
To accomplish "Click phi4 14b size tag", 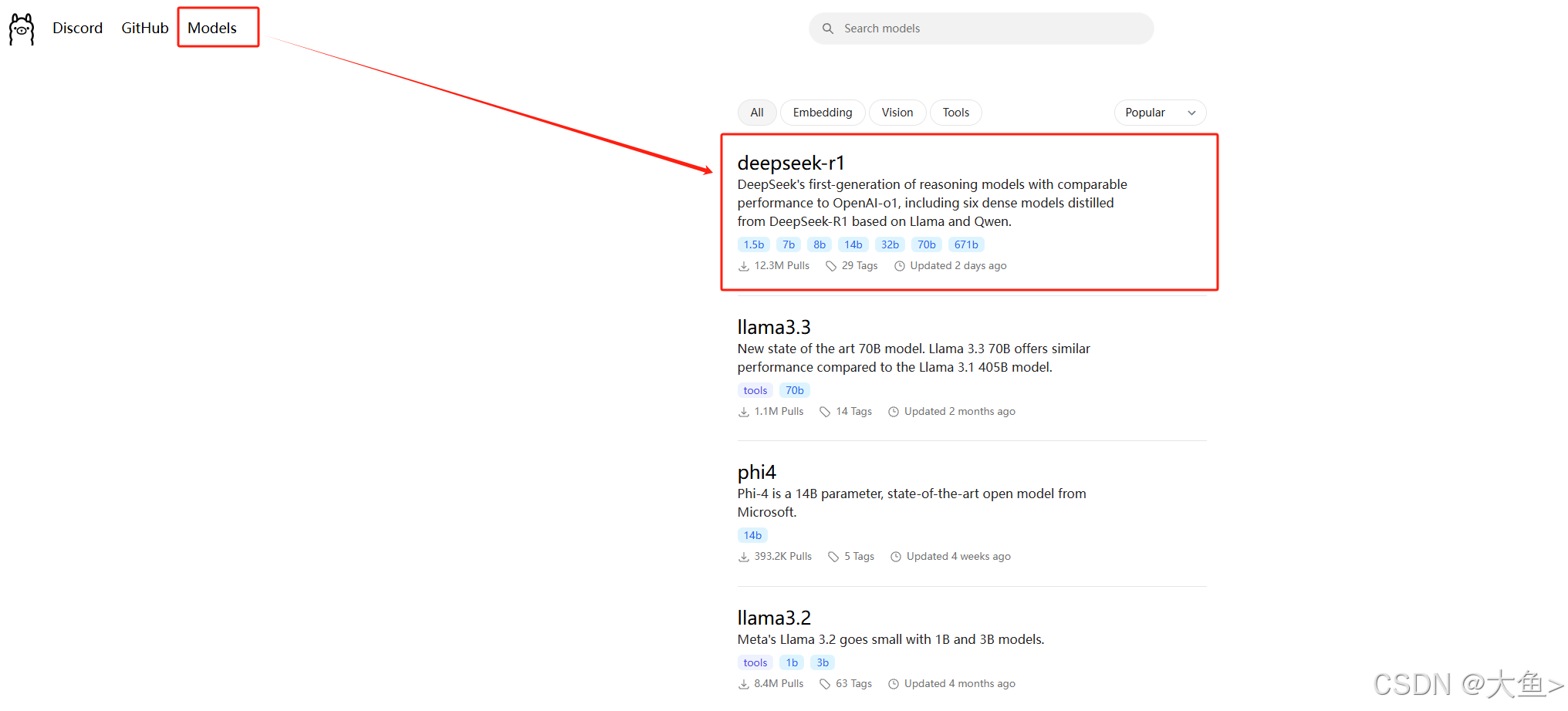I will point(752,535).
